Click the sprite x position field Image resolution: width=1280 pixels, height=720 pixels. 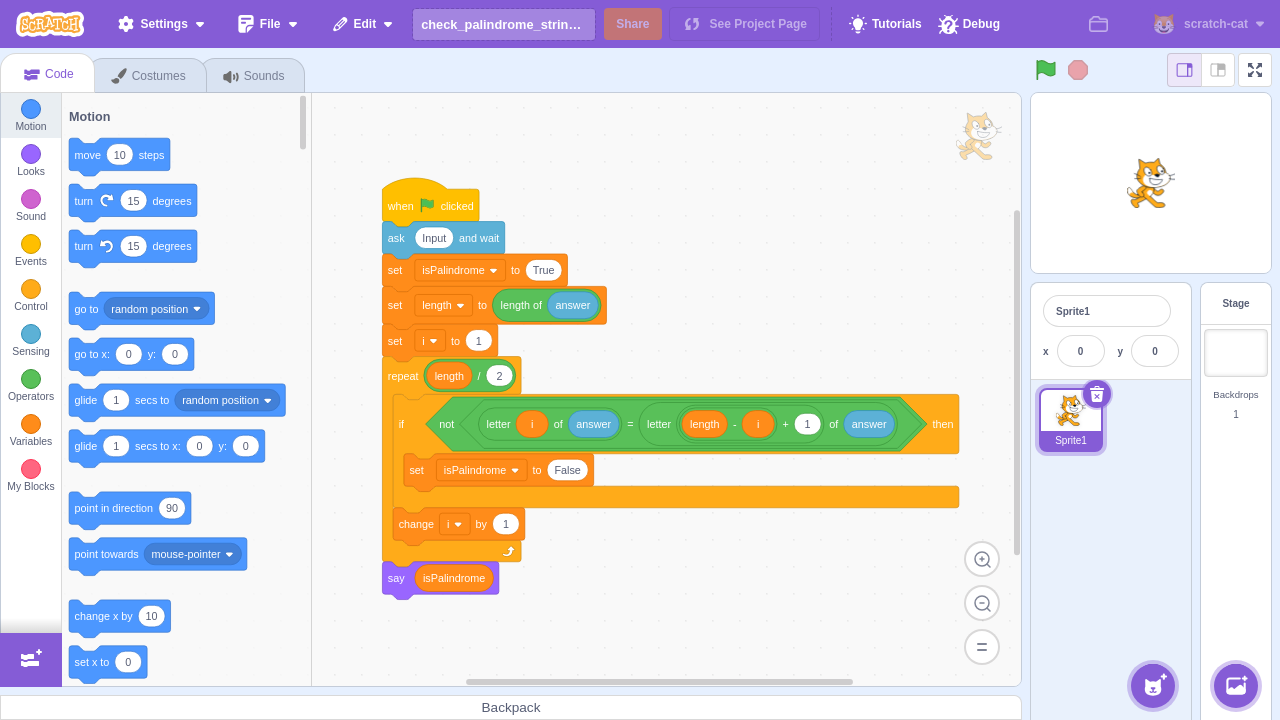pyautogui.click(x=1081, y=351)
